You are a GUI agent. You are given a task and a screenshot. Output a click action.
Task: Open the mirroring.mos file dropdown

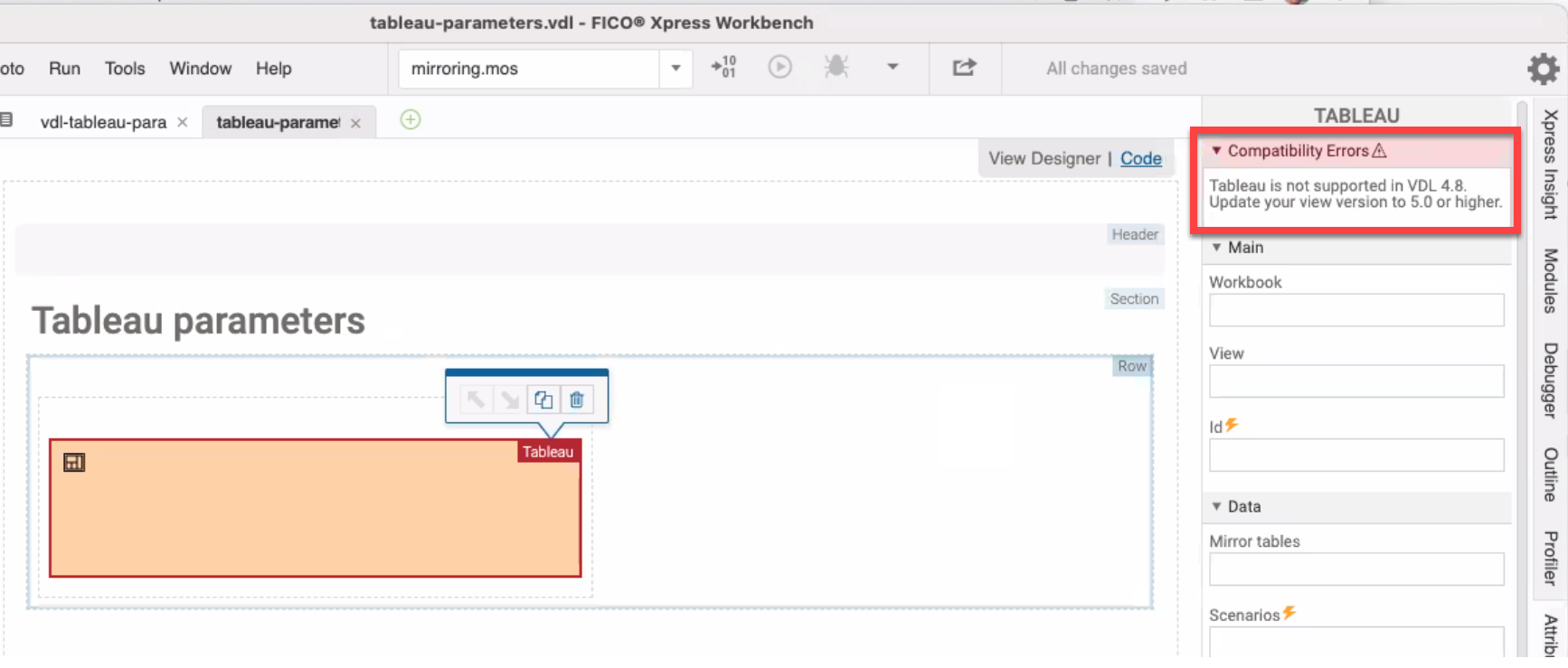point(675,69)
